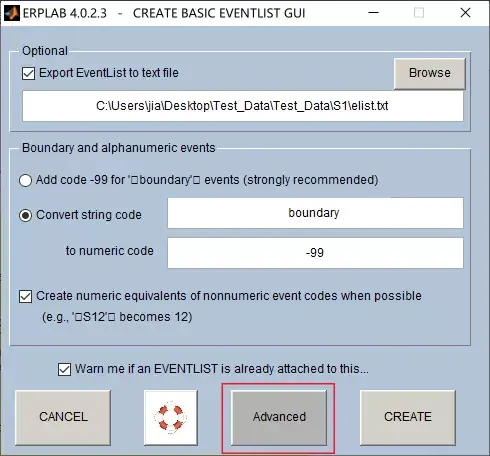490x456 pixels.
Task: Click the 'boundary' string code field
Action: [315, 213]
